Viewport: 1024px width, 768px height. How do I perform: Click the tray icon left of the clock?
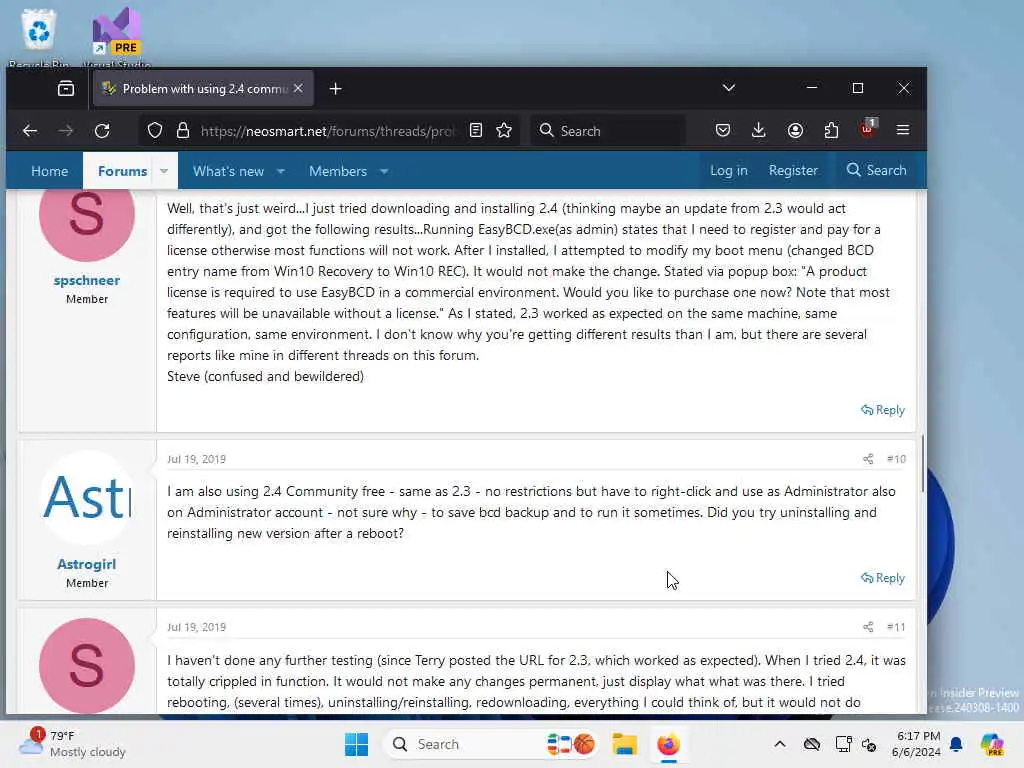(x=869, y=744)
